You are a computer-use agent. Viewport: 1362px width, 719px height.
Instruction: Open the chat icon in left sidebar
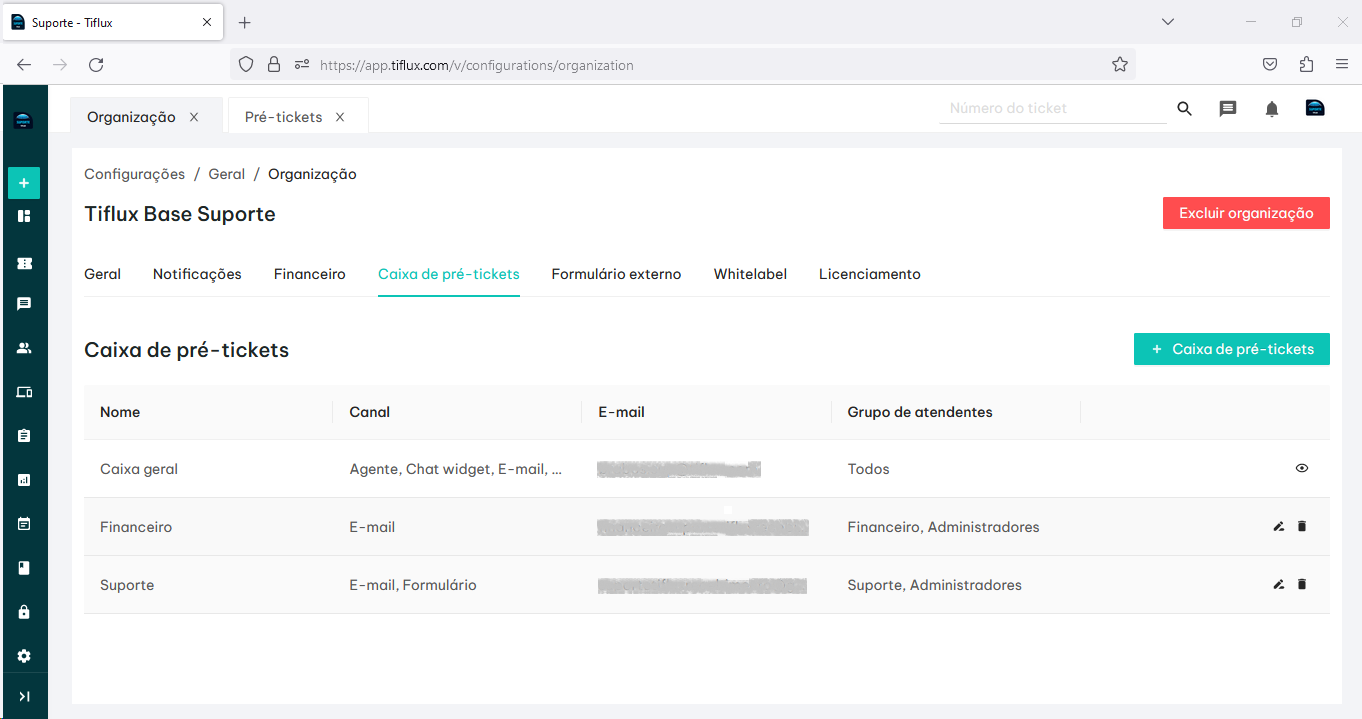point(24,304)
